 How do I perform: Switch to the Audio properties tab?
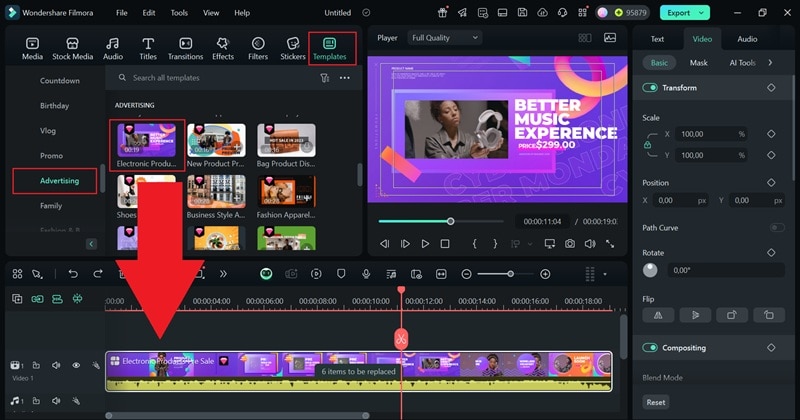[x=747, y=39]
